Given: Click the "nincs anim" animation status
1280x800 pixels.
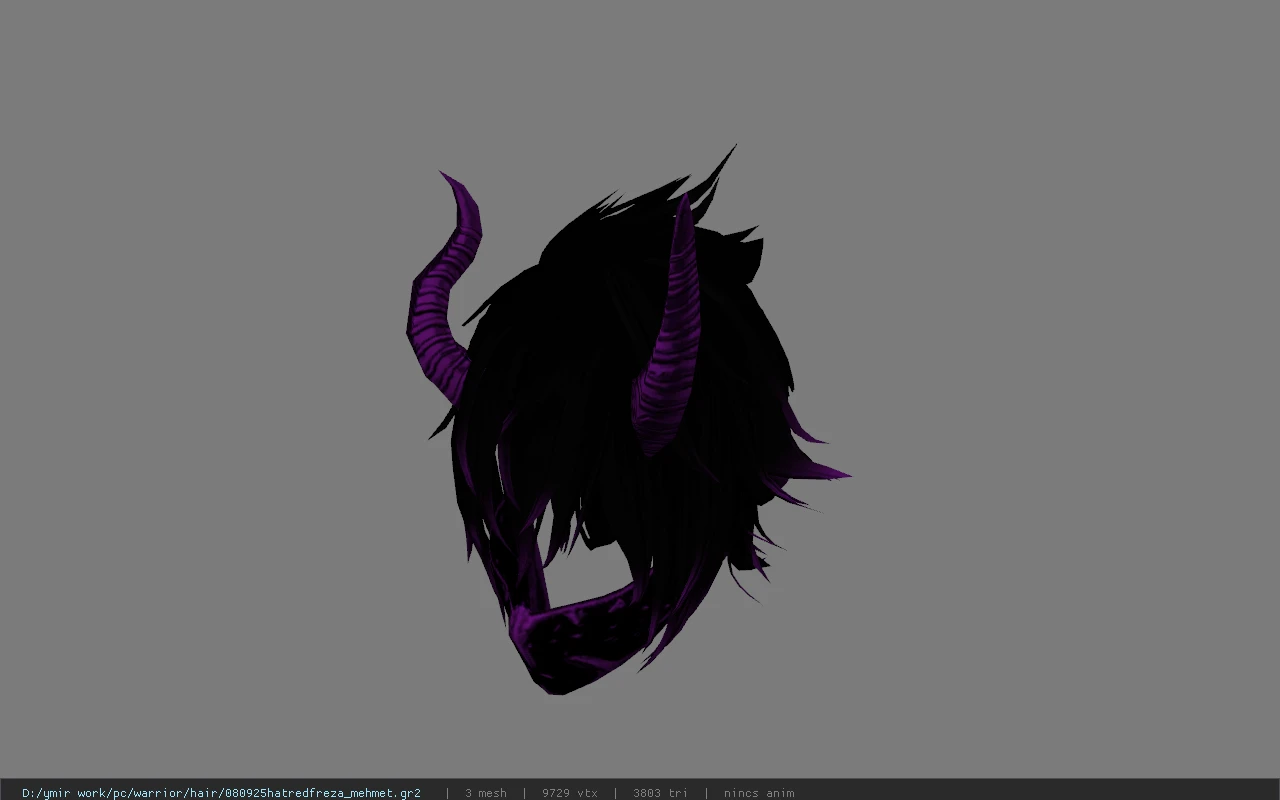Looking at the screenshot, I should [759, 793].
